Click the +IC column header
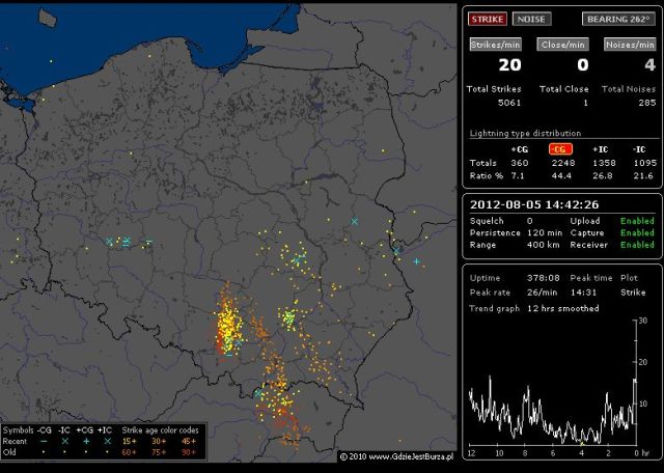This screenshot has width=664, height=473. [x=600, y=149]
